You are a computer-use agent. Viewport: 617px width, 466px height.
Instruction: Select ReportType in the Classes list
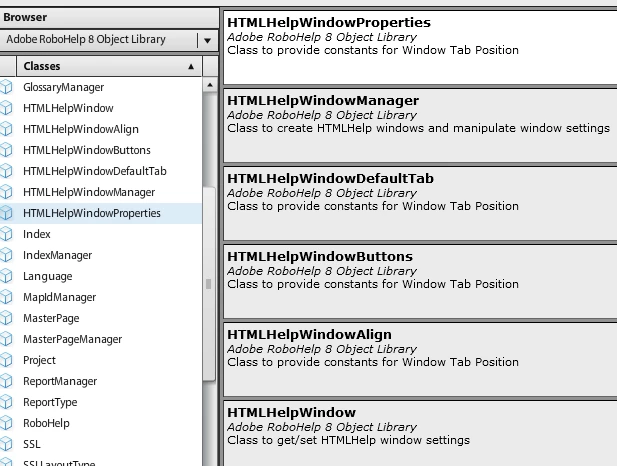(101, 402)
